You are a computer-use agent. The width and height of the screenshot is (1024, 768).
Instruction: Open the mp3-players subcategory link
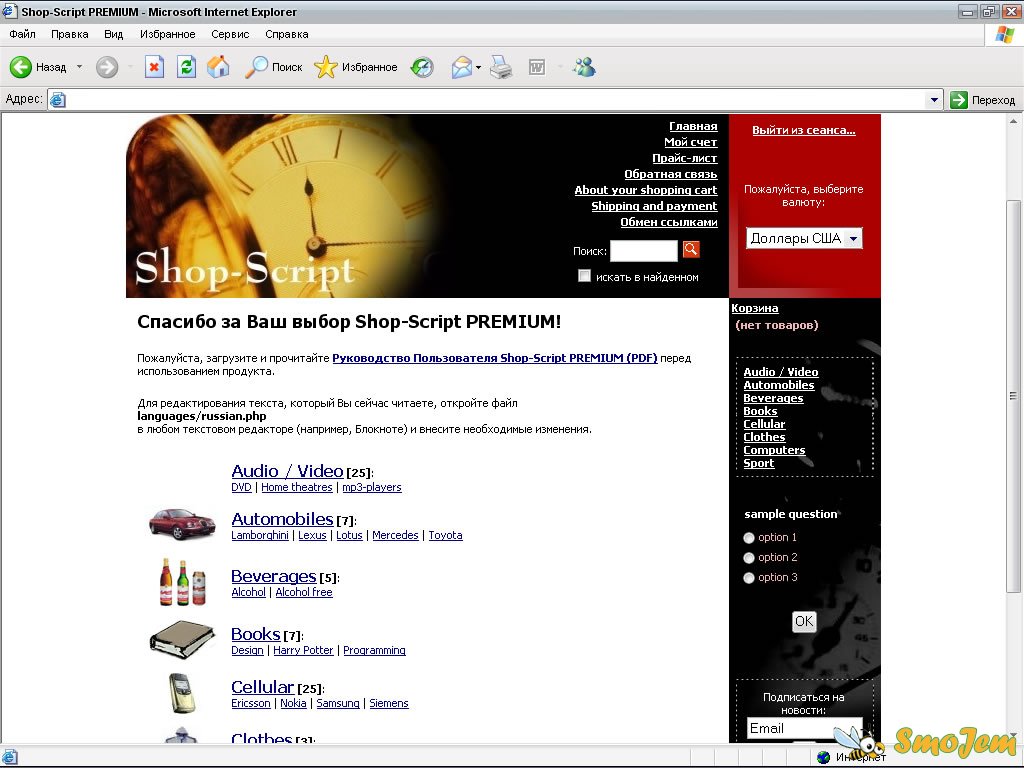tap(372, 487)
